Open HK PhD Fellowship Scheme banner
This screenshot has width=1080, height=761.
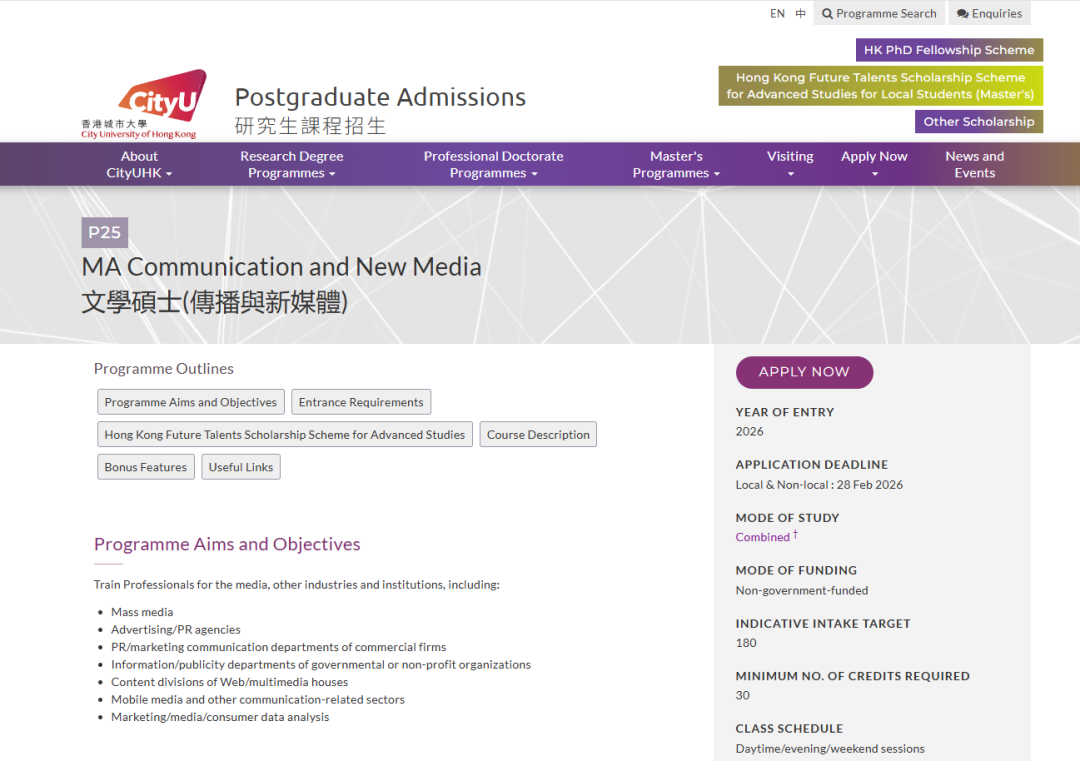pyautogui.click(x=949, y=50)
